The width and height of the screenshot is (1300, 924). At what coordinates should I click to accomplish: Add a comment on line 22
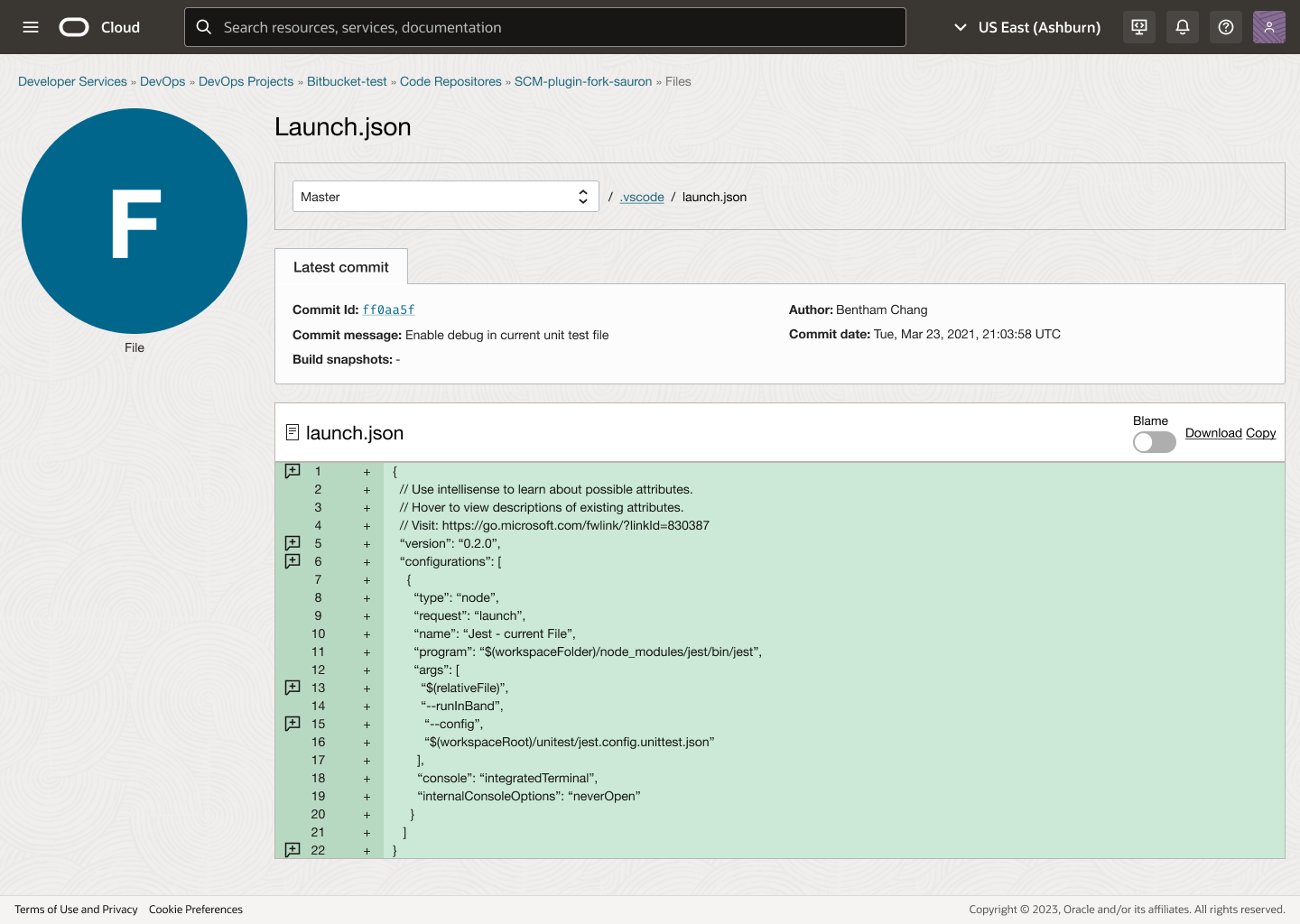[292, 850]
